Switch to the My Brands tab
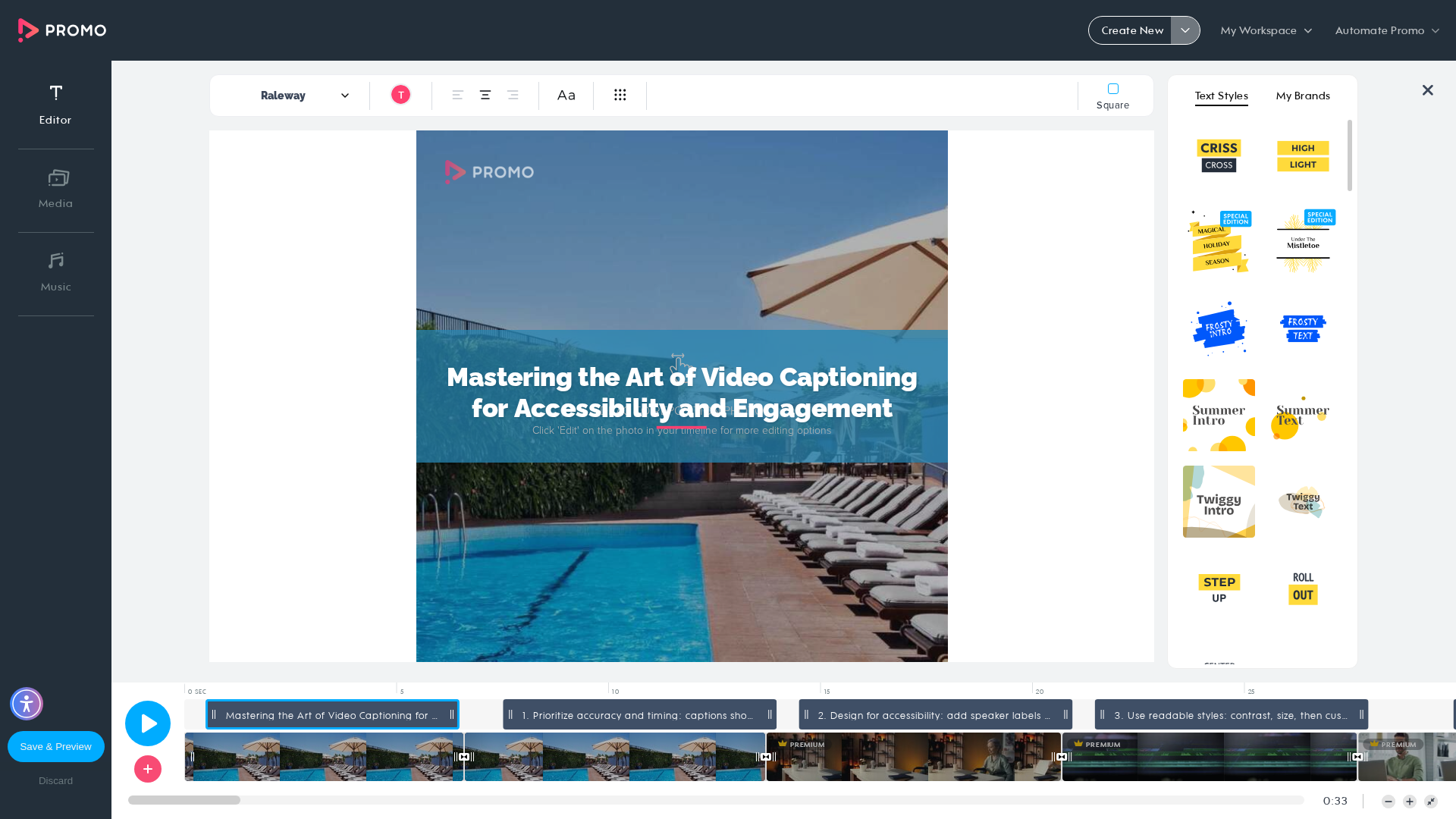 [x=1303, y=96]
